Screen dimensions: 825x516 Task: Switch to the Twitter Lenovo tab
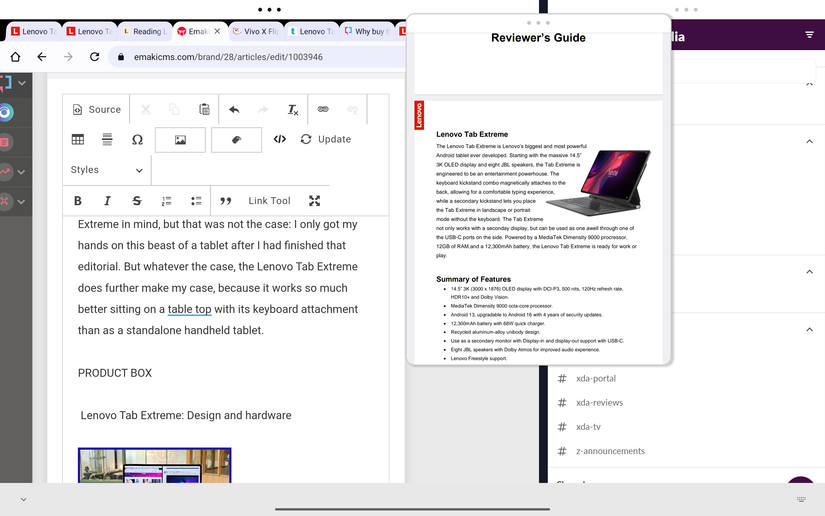pos(311,32)
